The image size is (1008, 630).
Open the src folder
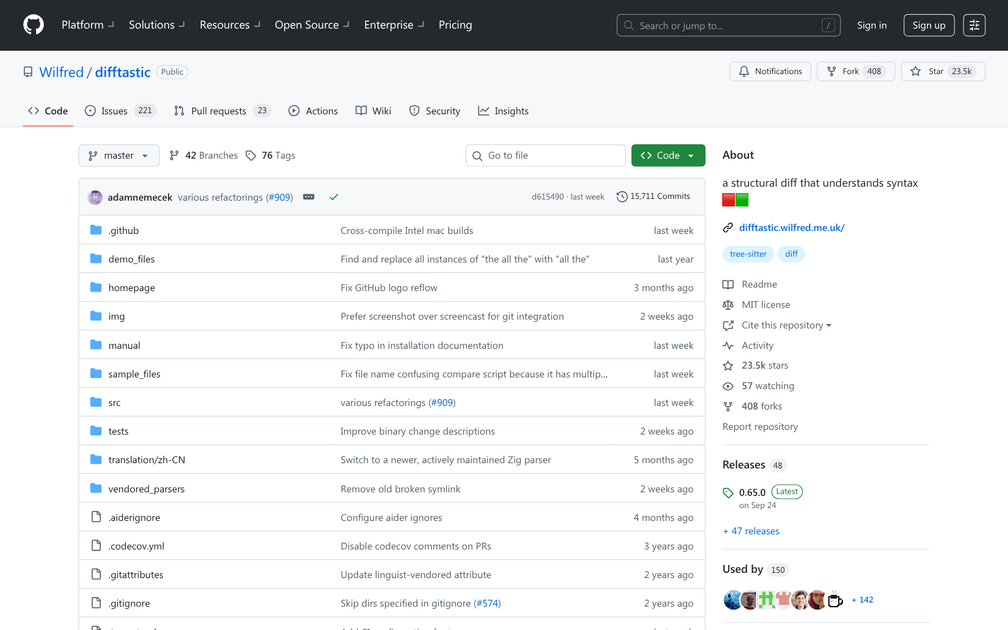[114, 403]
